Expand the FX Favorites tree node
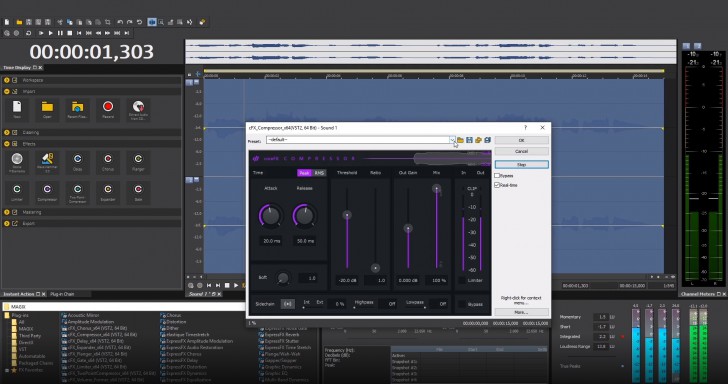 7,370
